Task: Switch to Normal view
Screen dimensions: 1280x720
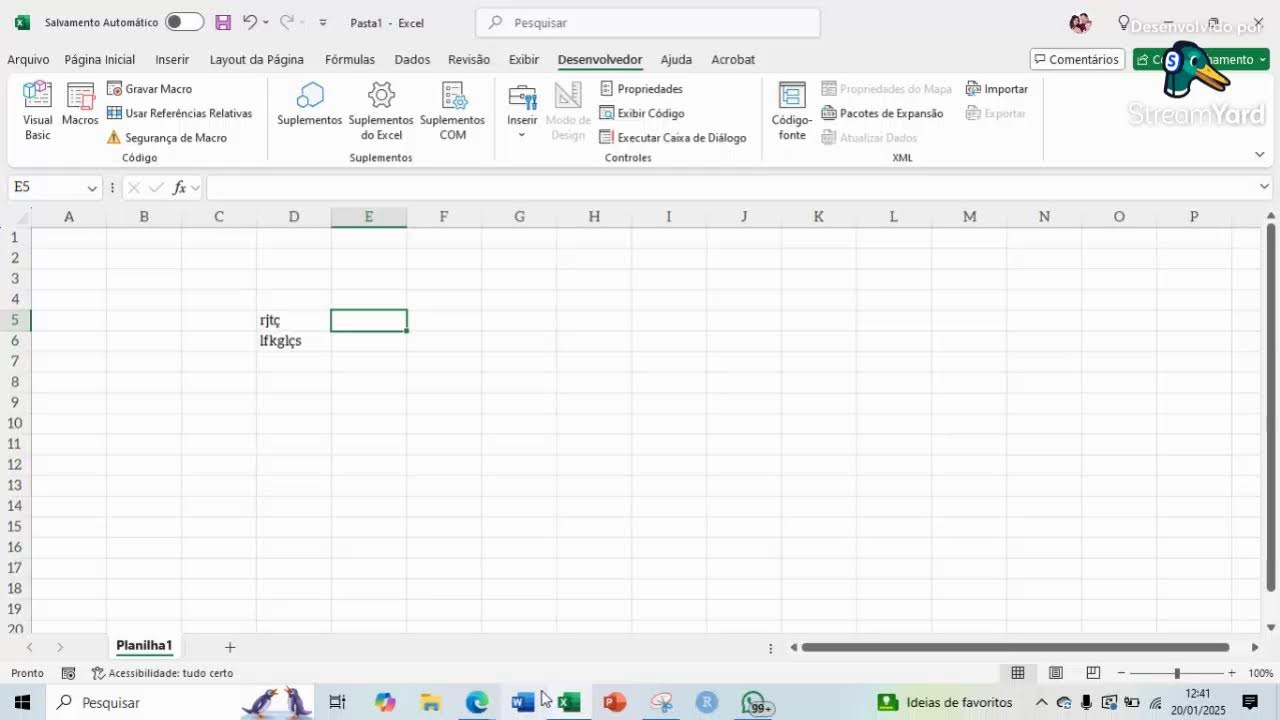Action: [x=1018, y=673]
